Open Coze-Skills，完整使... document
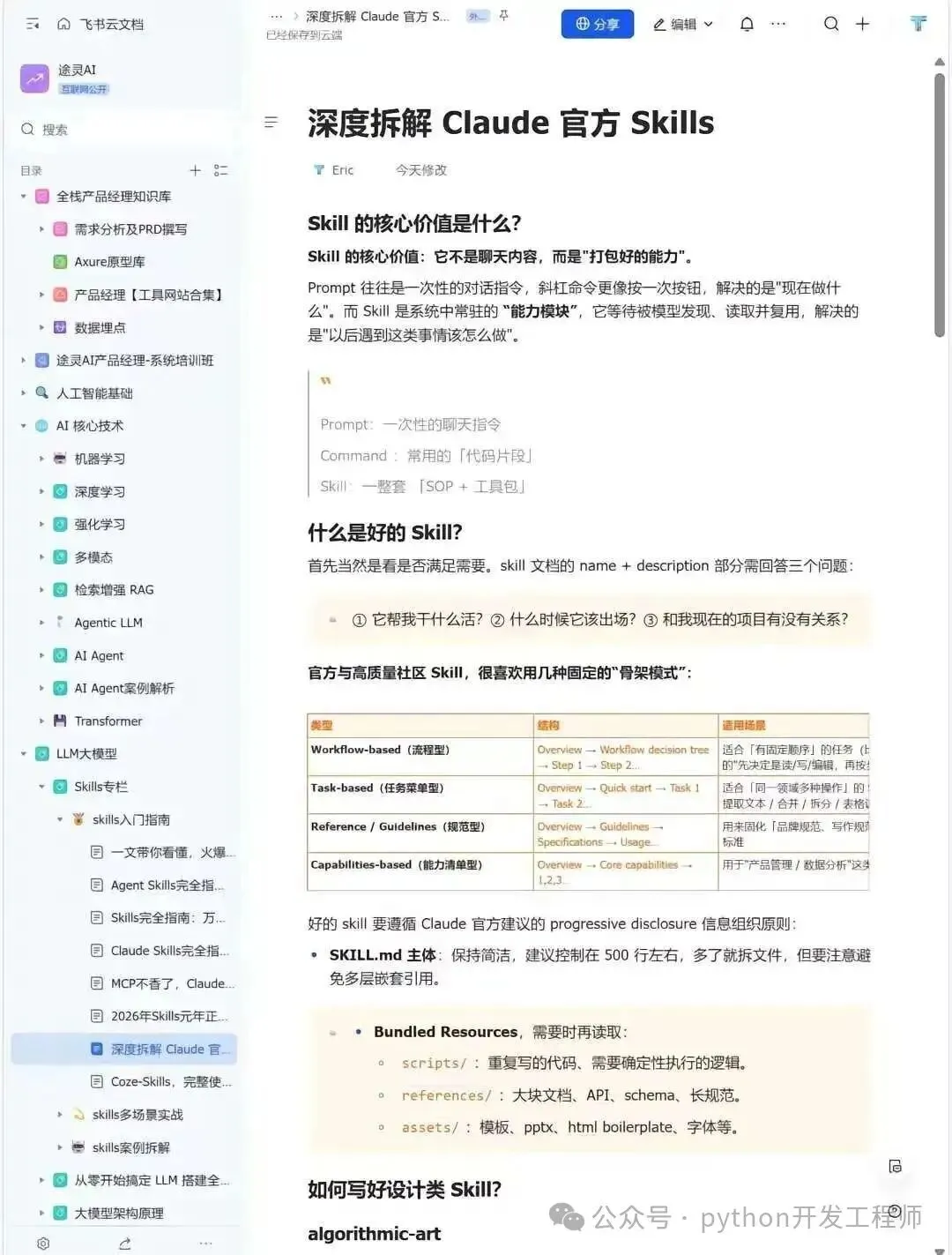952x1255 pixels. [x=162, y=1081]
